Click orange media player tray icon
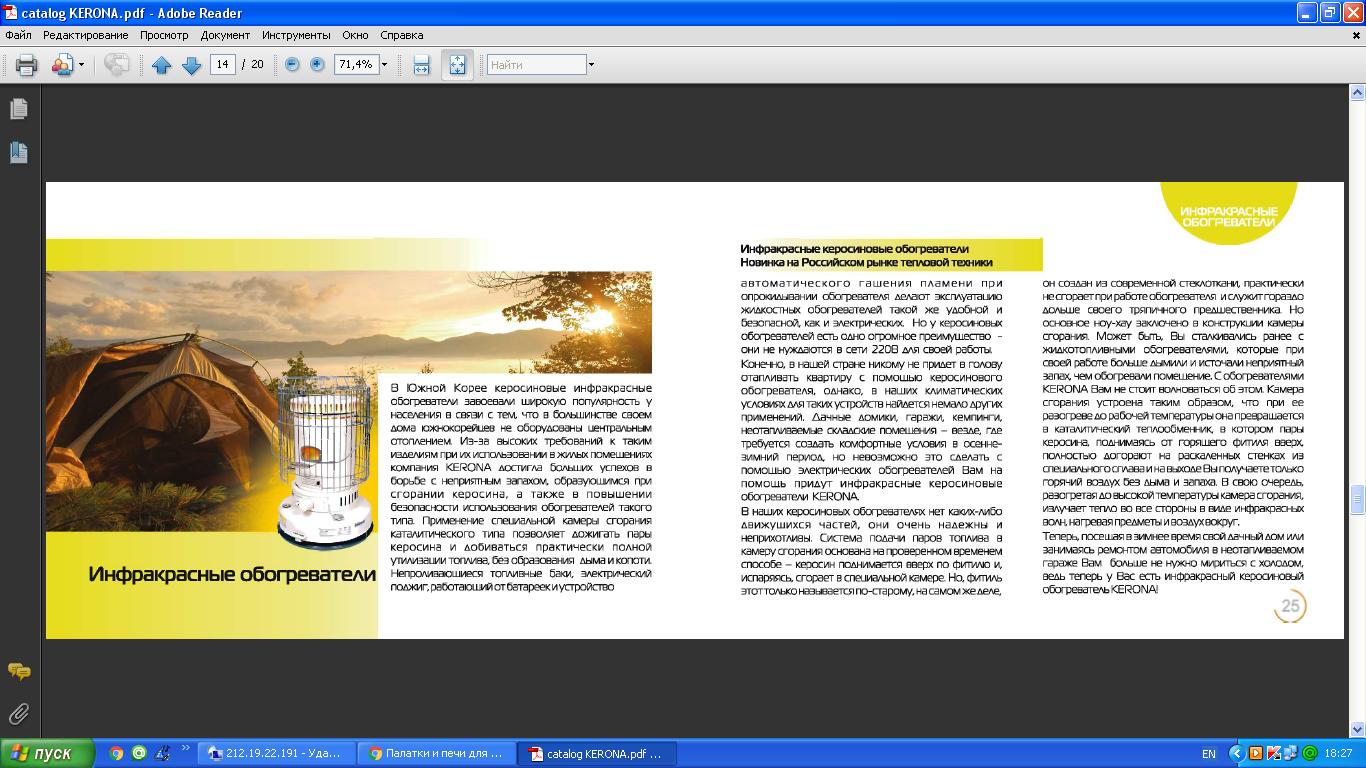This screenshot has height=768, width=1366. [1255, 753]
